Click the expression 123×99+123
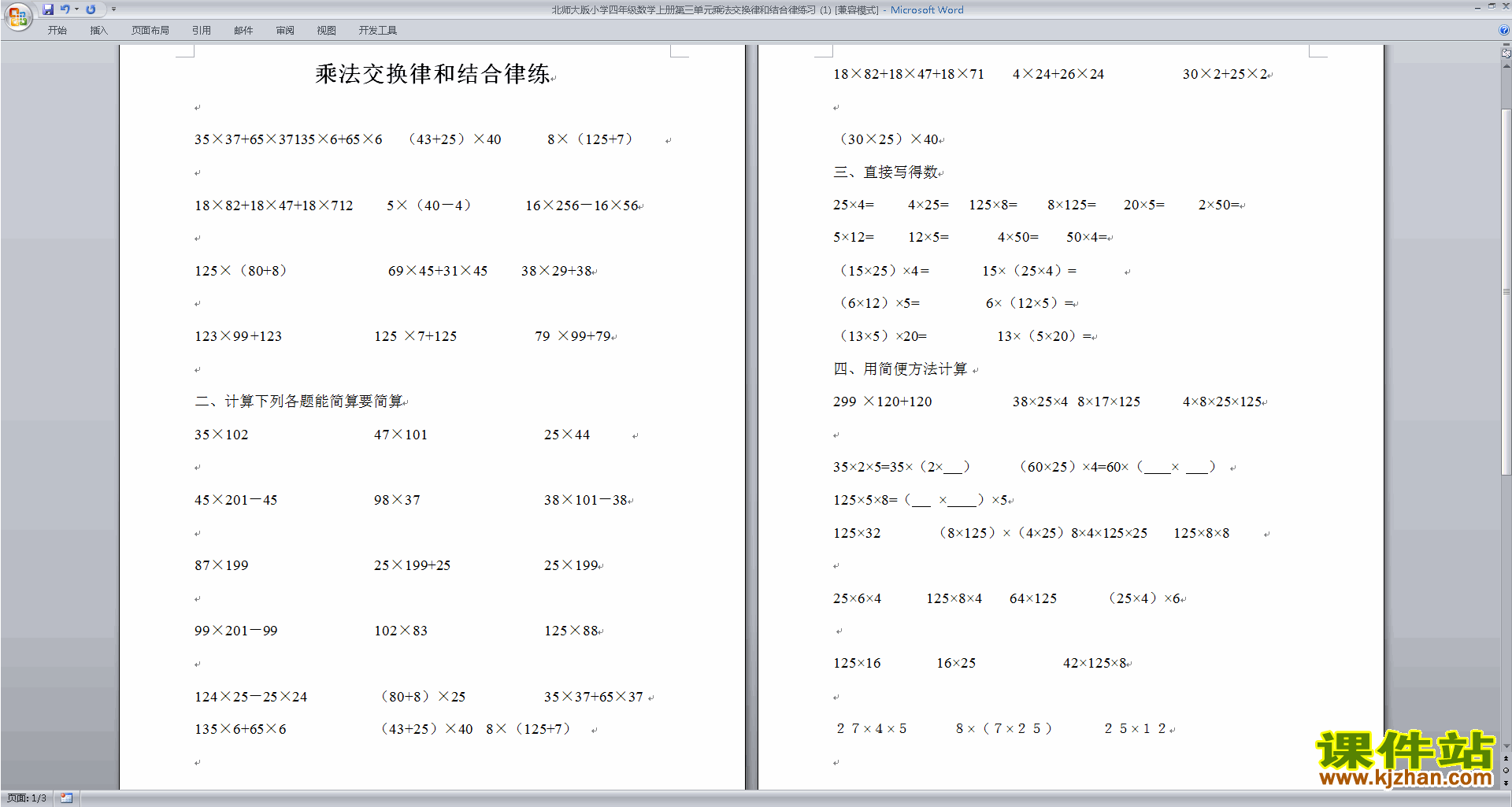Viewport: 1512px width, 807px height. 238,336
